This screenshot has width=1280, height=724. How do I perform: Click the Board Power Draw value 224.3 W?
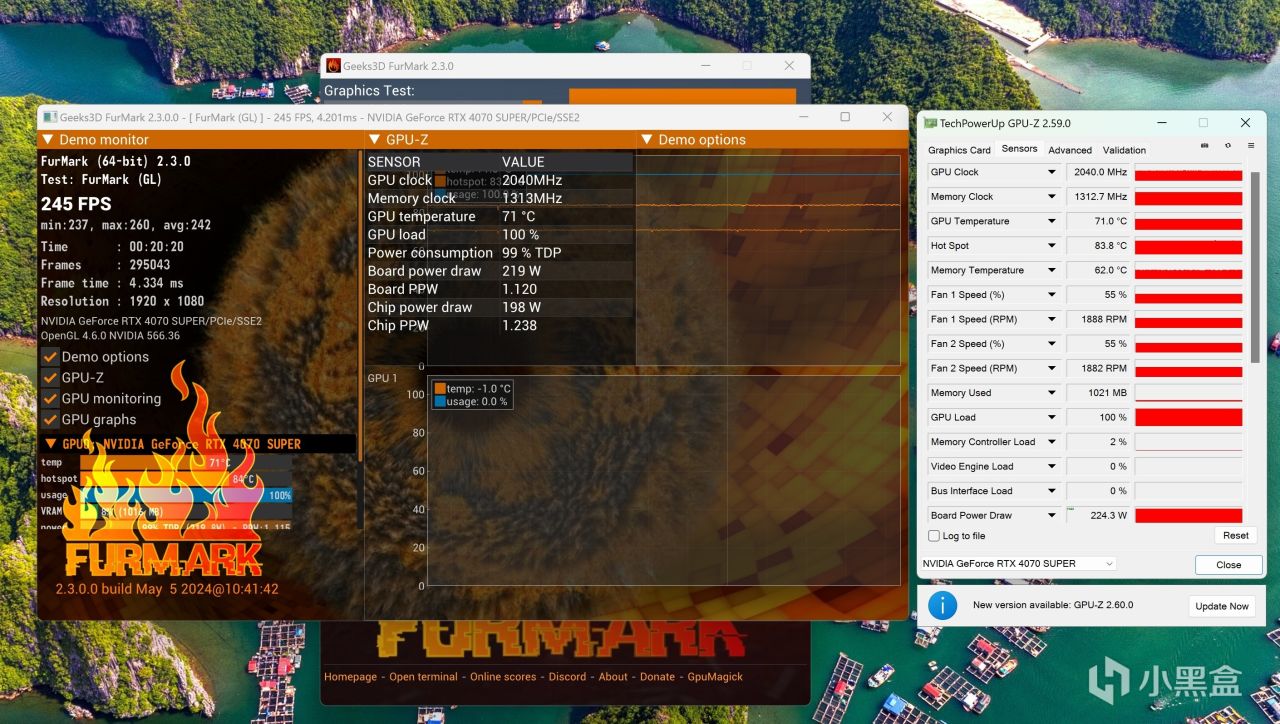click(x=1098, y=515)
